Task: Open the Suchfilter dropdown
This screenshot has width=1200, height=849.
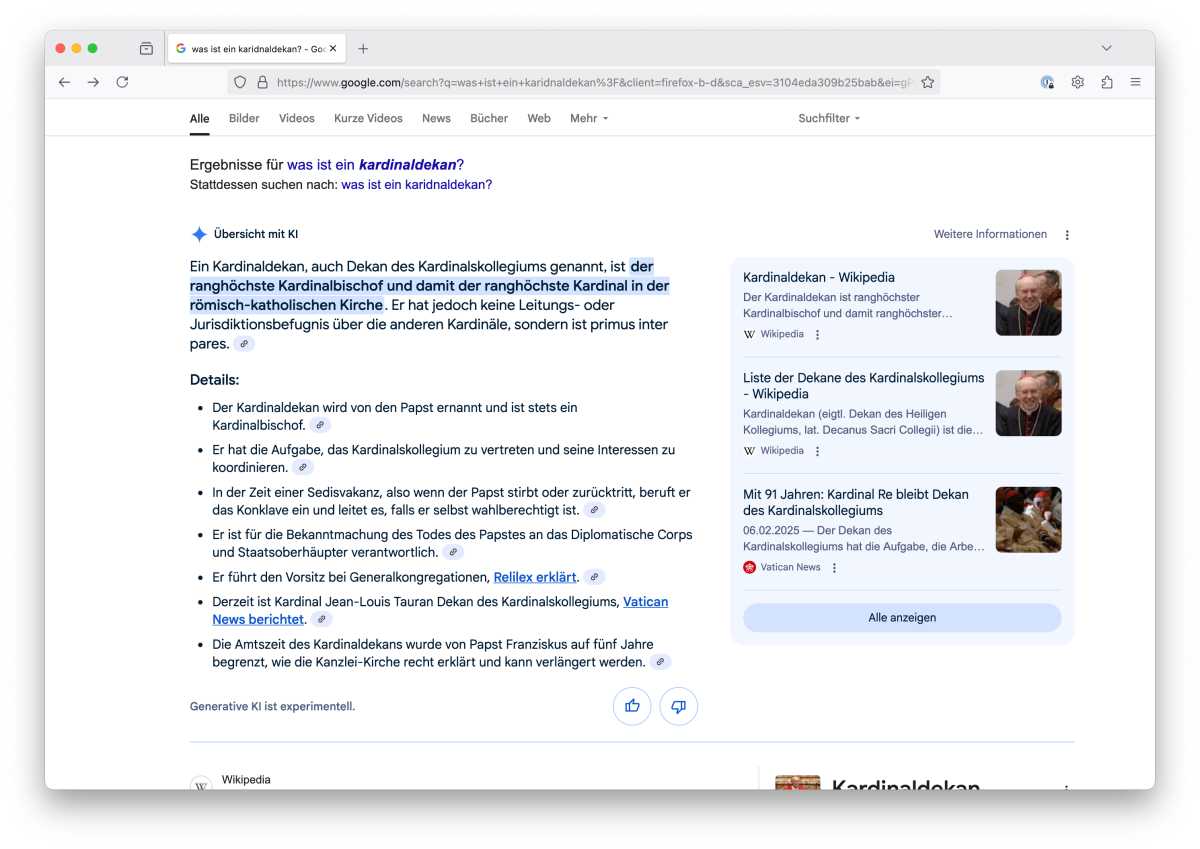Action: point(828,118)
